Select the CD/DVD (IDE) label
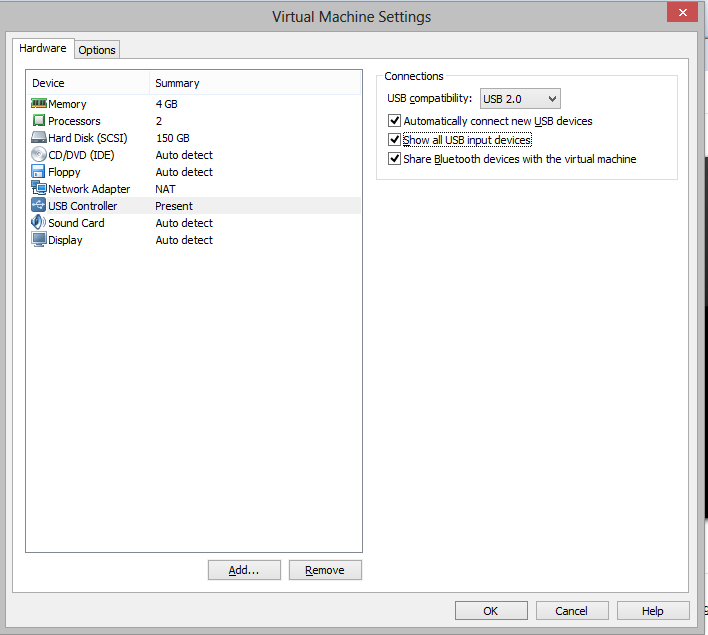The image size is (708, 635). tap(81, 155)
